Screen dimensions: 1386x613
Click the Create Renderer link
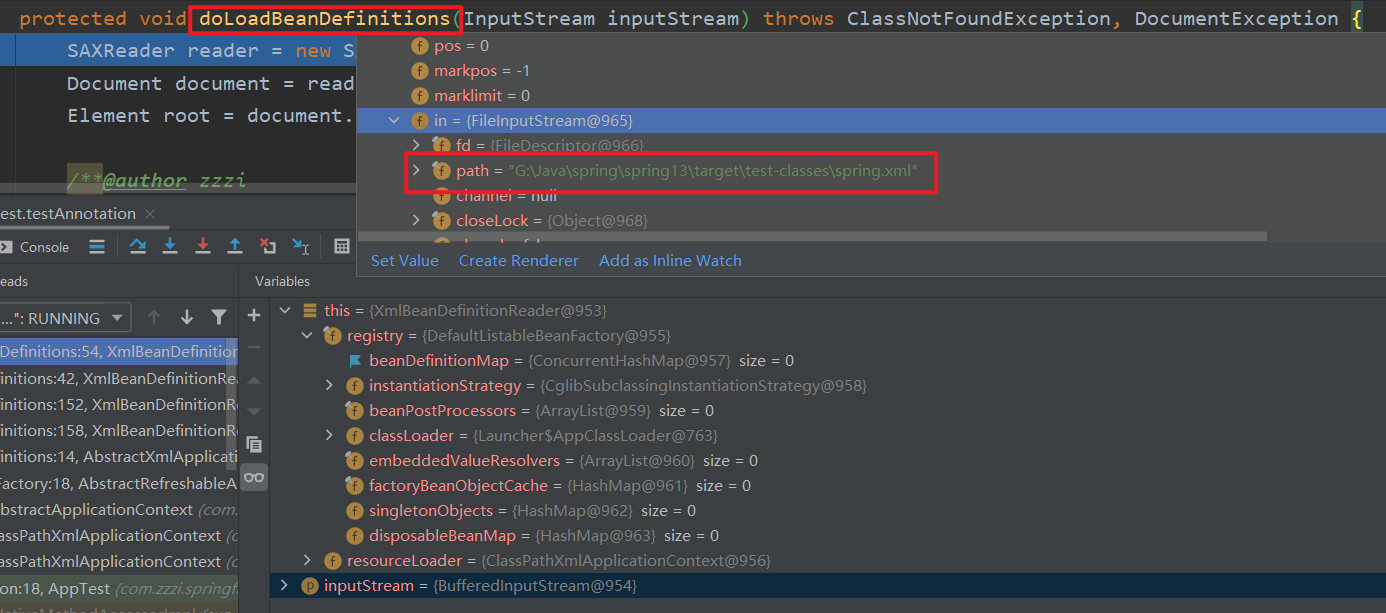[518, 260]
